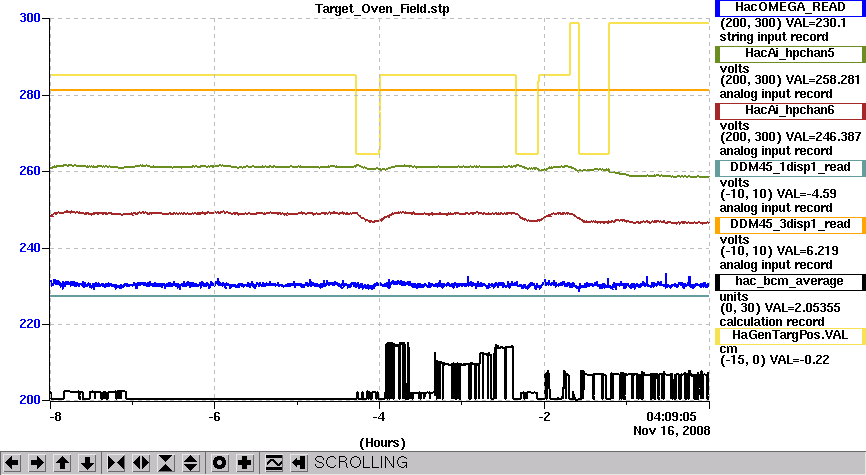Viewport: 866px width, 475px height.
Task: Select the DDM45_1disp1_read teal legend box
Action: coord(790,167)
